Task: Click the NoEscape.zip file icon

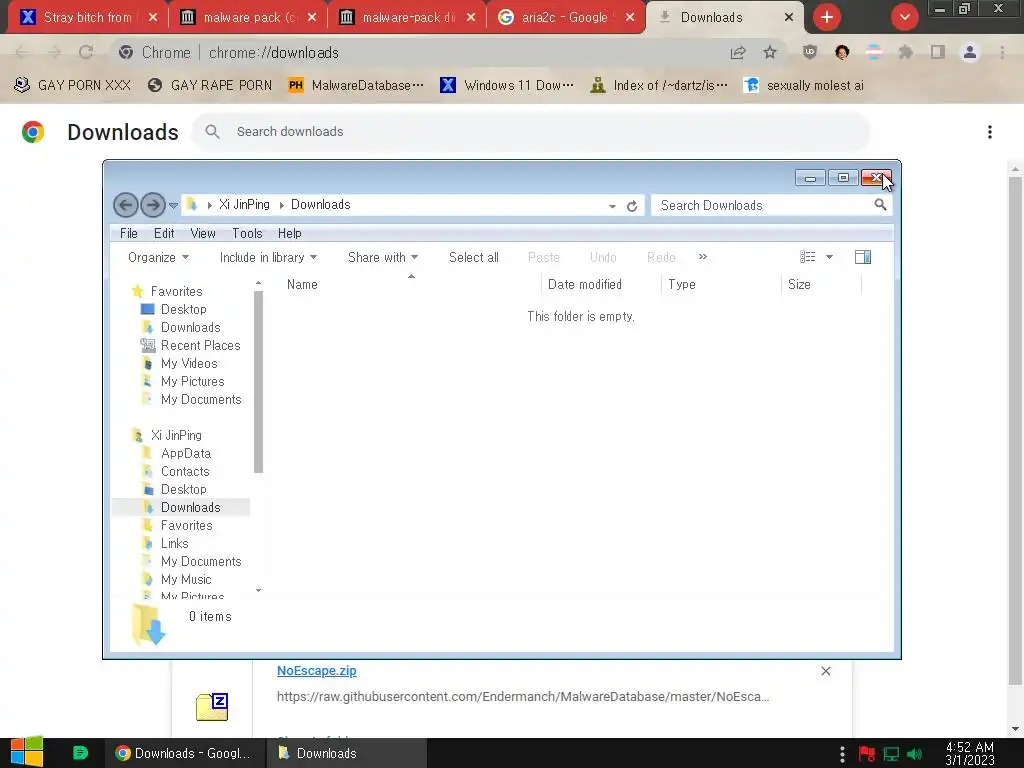Action: (x=212, y=707)
